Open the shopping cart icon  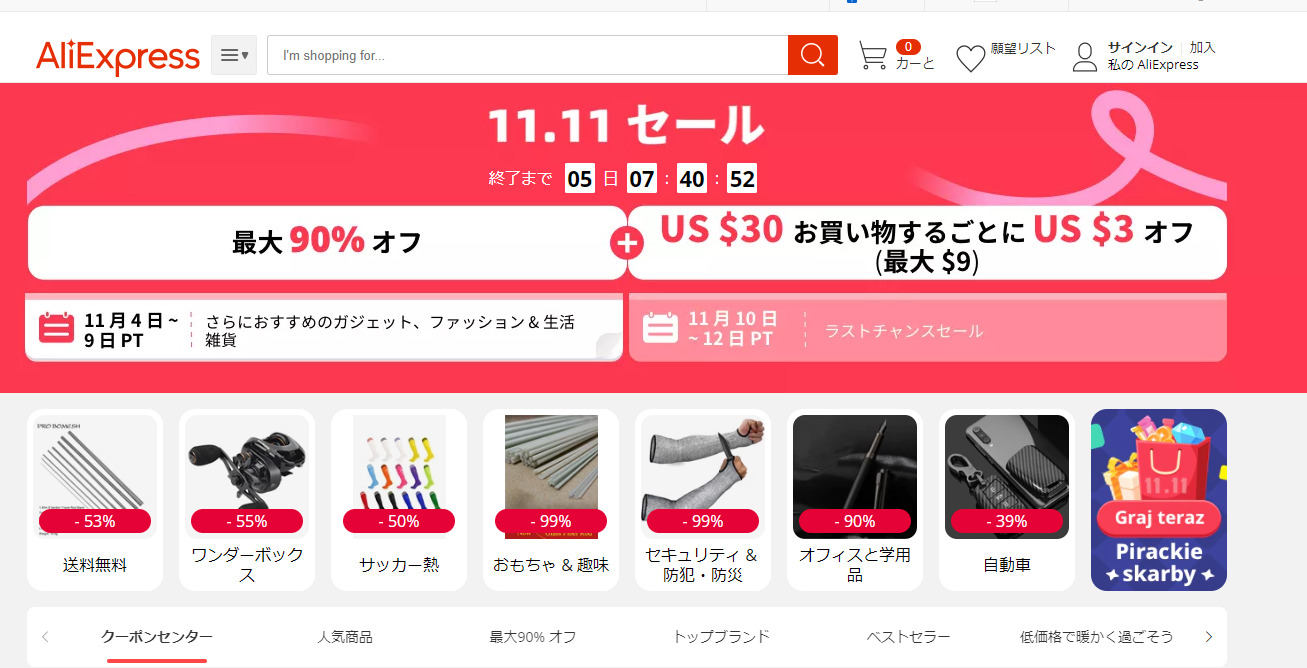tap(873, 56)
